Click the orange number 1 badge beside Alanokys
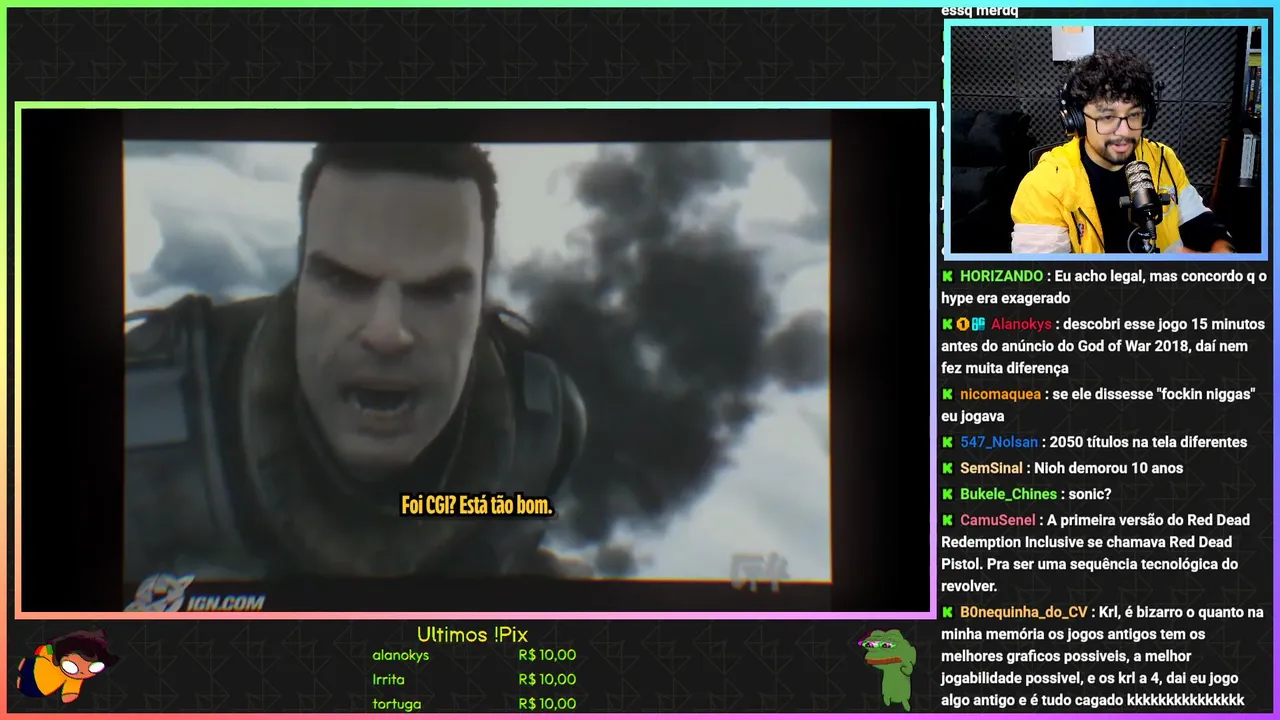The image size is (1280, 720). (962, 324)
